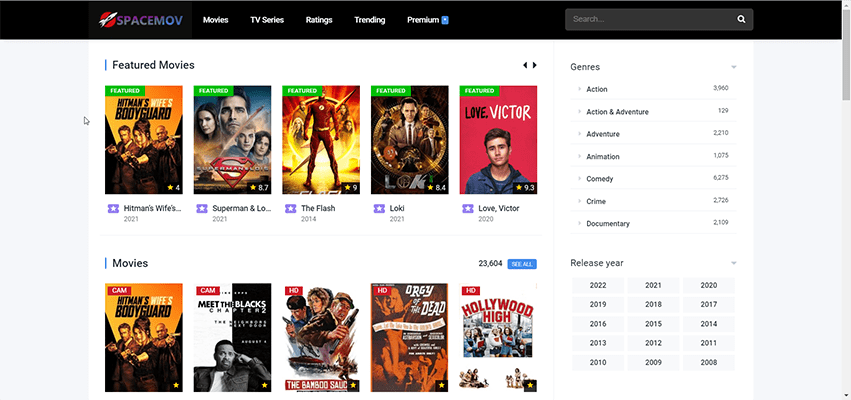Collapse the Release year section chevron
This screenshot has height=400, width=851.
(x=734, y=263)
